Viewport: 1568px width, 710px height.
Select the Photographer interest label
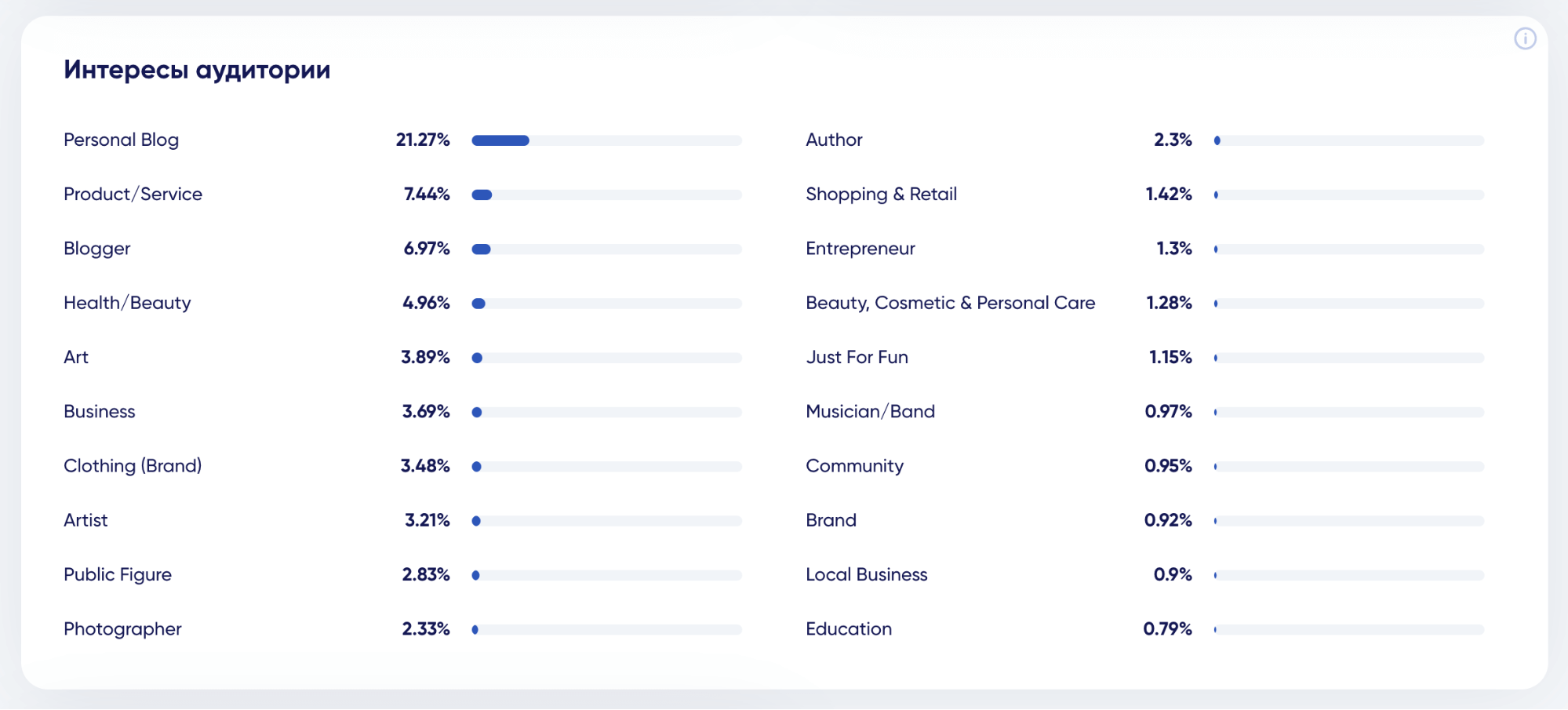122,629
